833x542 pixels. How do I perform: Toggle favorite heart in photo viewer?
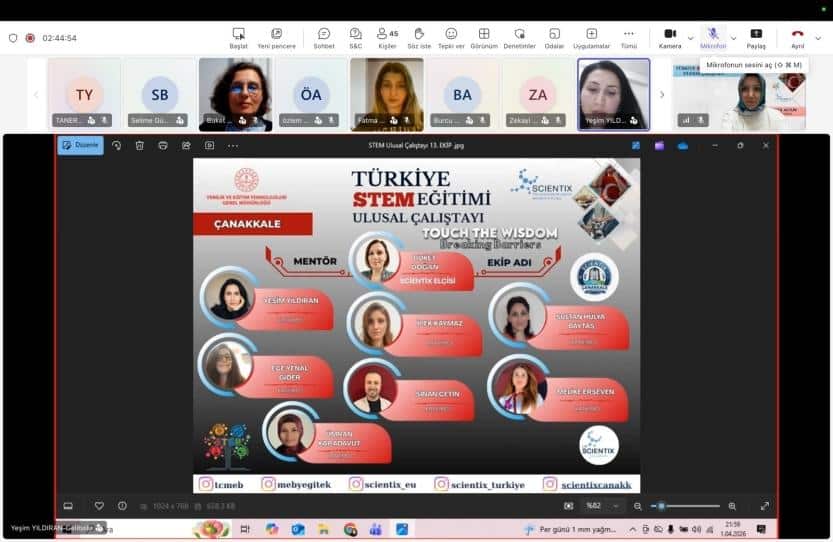(99, 506)
